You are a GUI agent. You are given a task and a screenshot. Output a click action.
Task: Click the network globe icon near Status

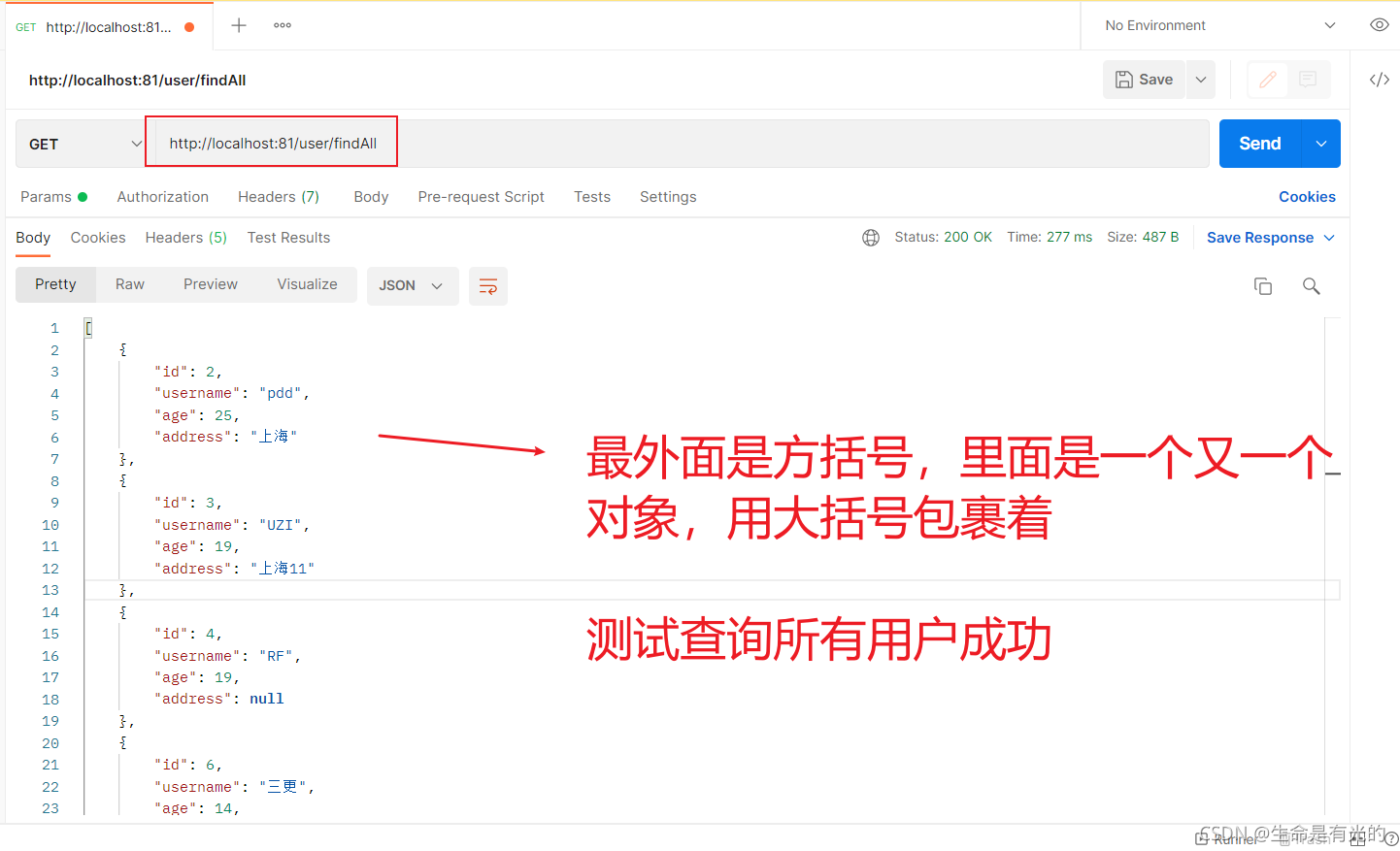pyautogui.click(x=871, y=238)
